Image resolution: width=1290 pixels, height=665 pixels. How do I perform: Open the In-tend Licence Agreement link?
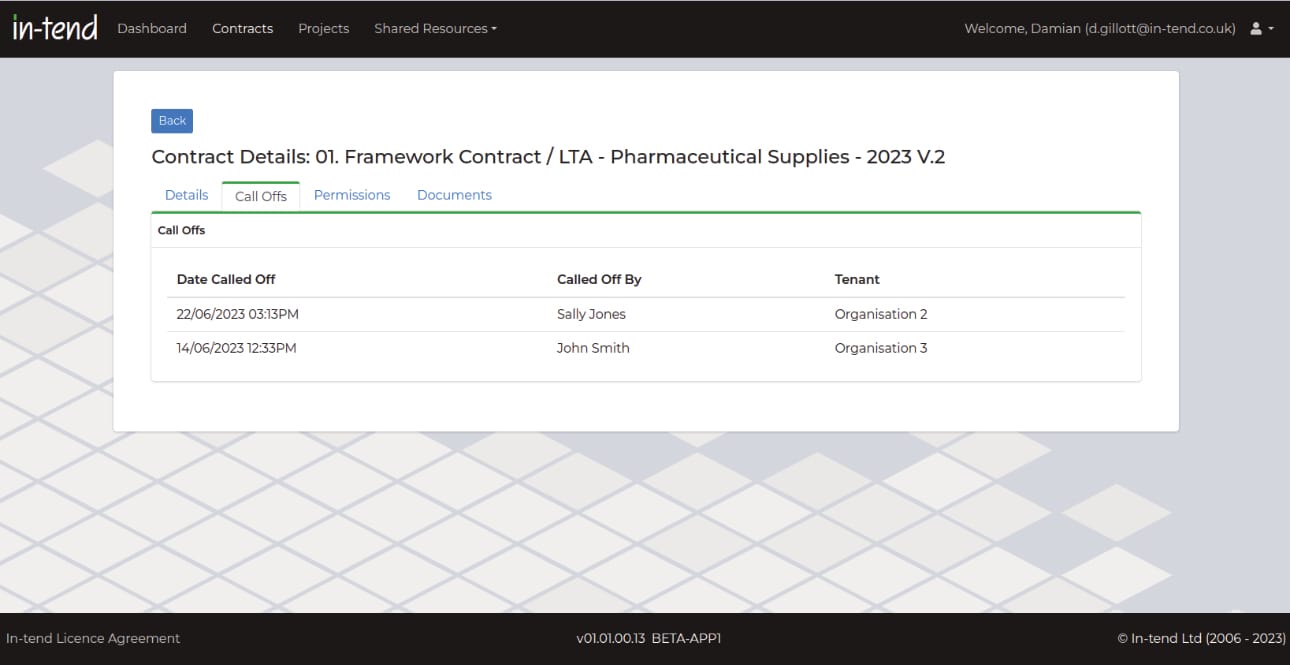coord(93,638)
